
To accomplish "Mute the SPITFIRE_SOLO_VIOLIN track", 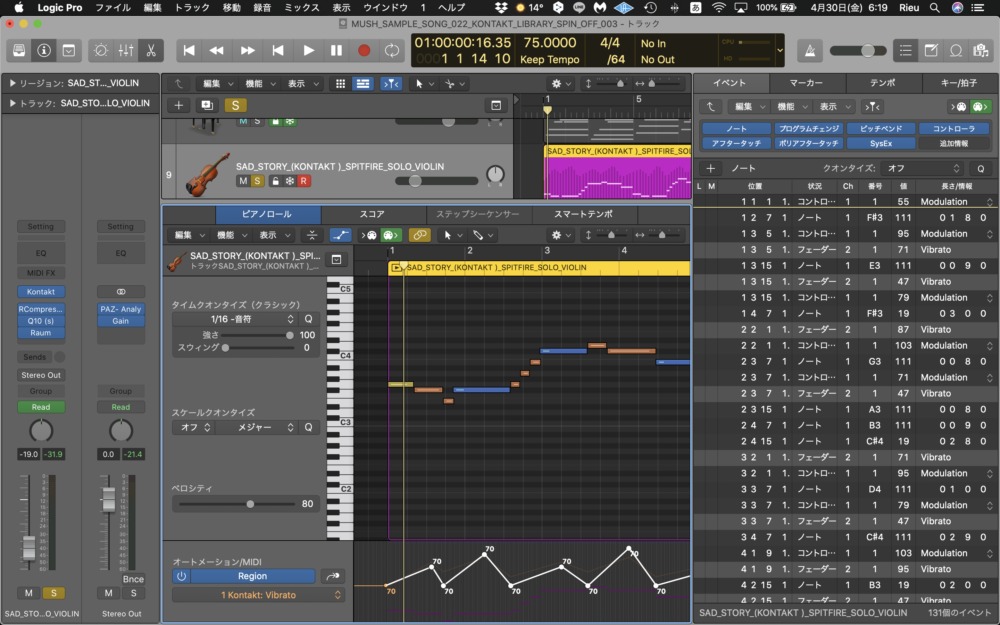I will [x=242, y=181].
